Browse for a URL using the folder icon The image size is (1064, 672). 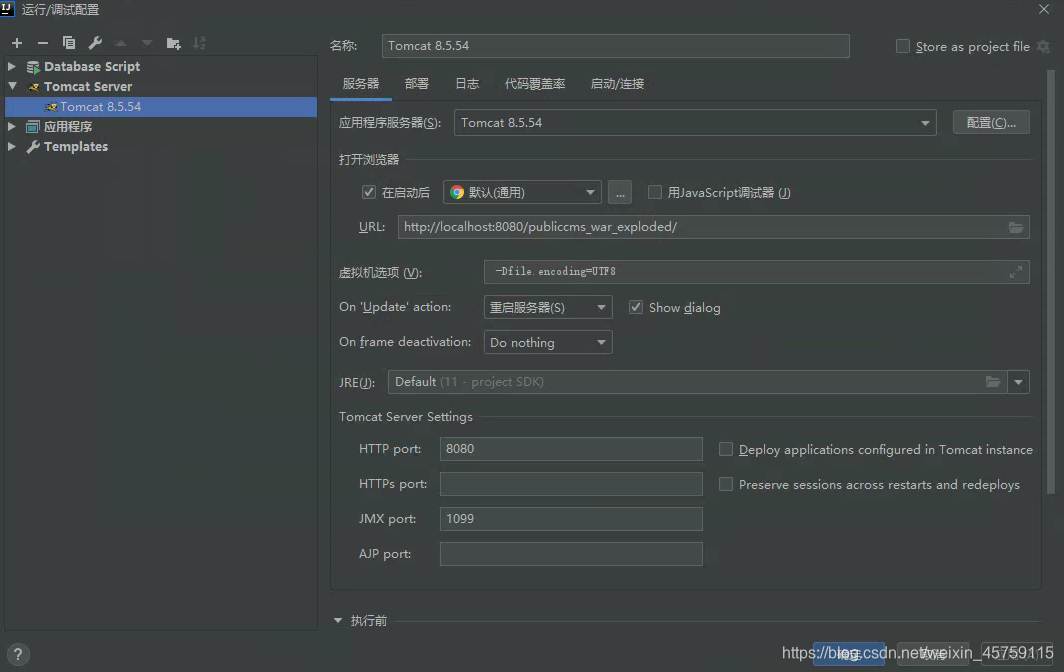(1016, 227)
